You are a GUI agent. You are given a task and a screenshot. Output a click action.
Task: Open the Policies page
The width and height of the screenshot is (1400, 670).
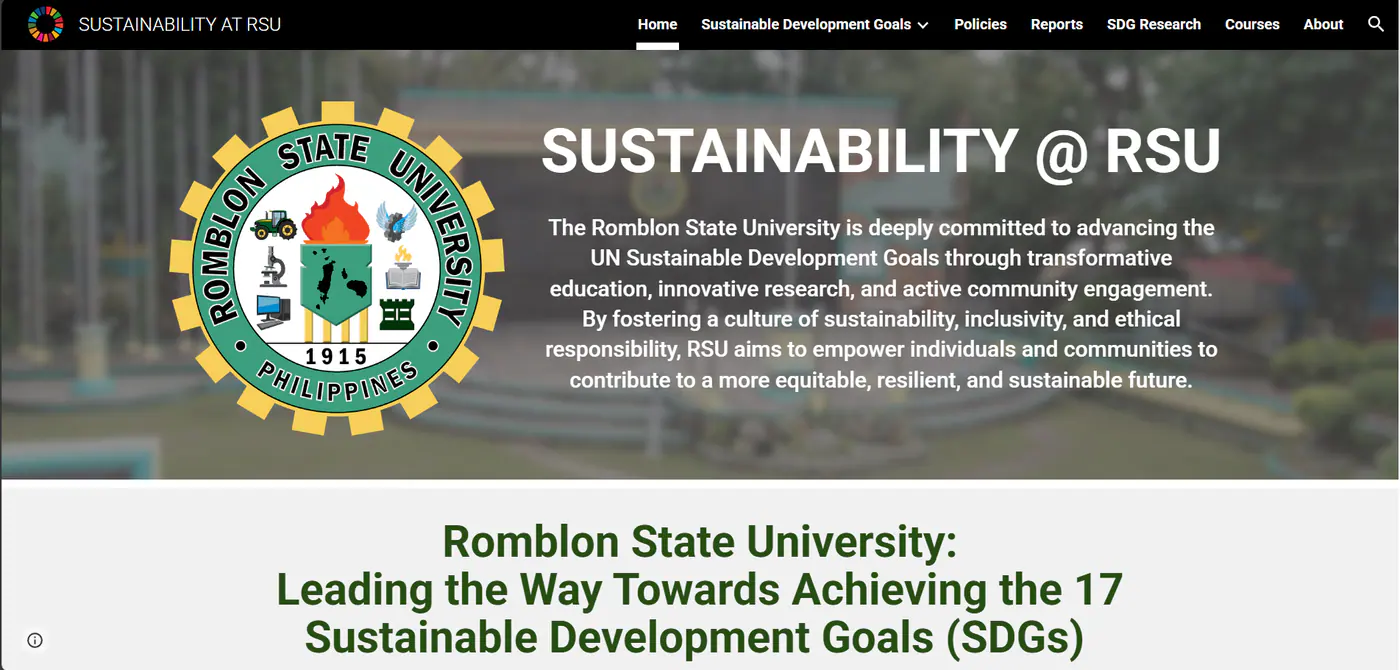pos(980,24)
